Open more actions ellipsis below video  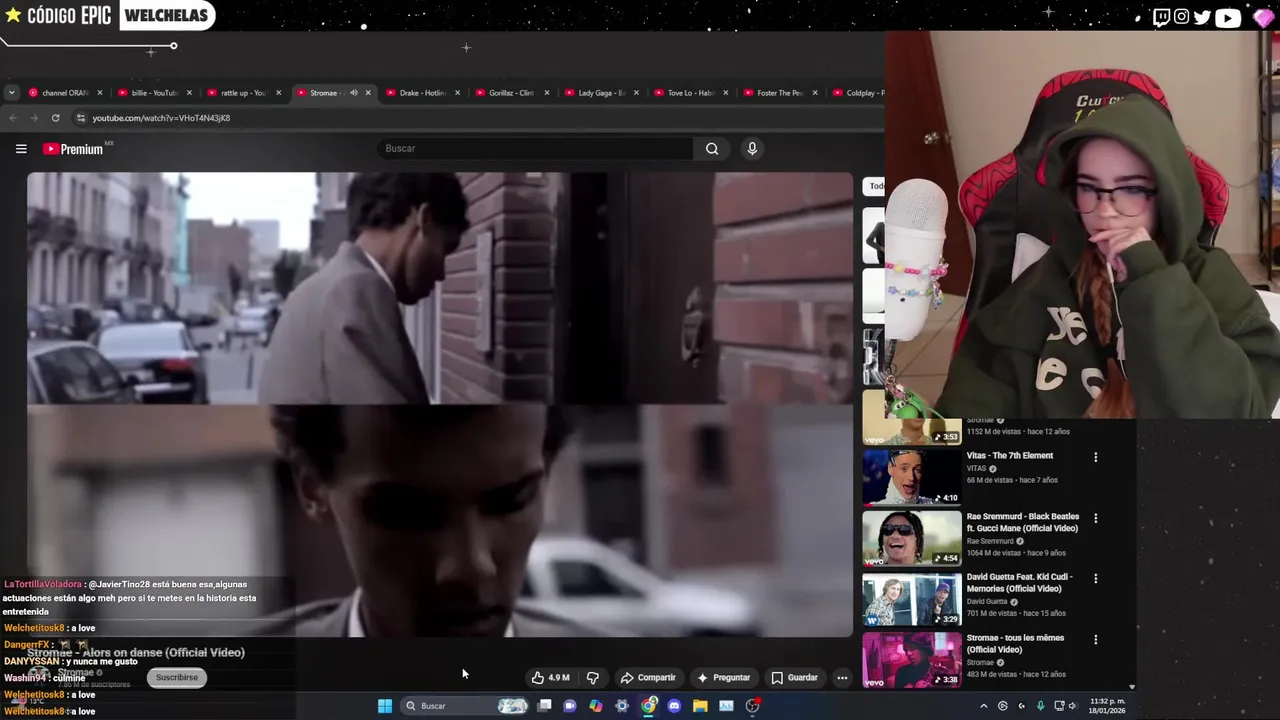842,678
